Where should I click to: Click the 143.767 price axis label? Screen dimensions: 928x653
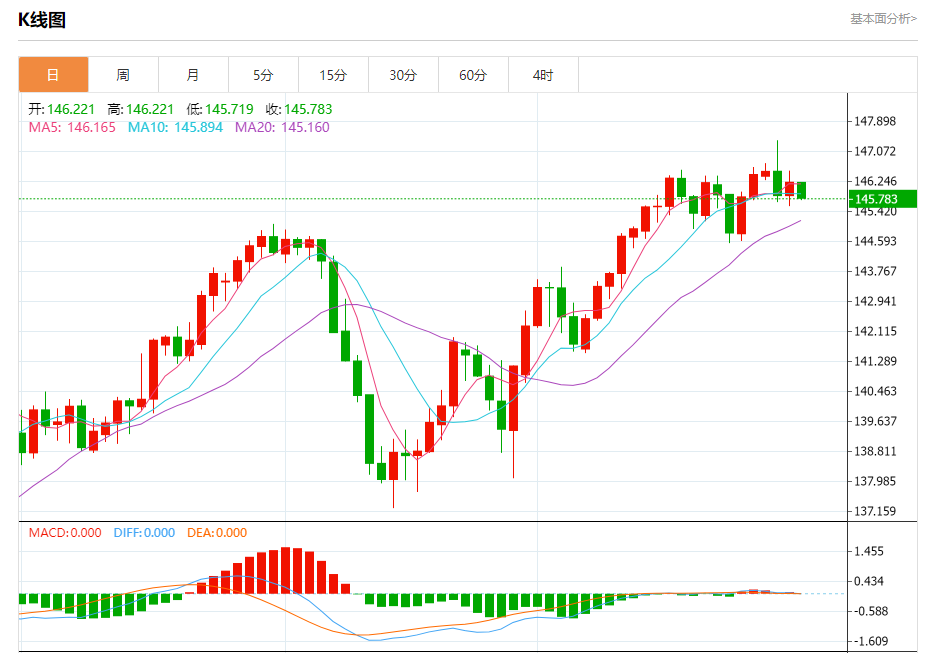point(875,271)
